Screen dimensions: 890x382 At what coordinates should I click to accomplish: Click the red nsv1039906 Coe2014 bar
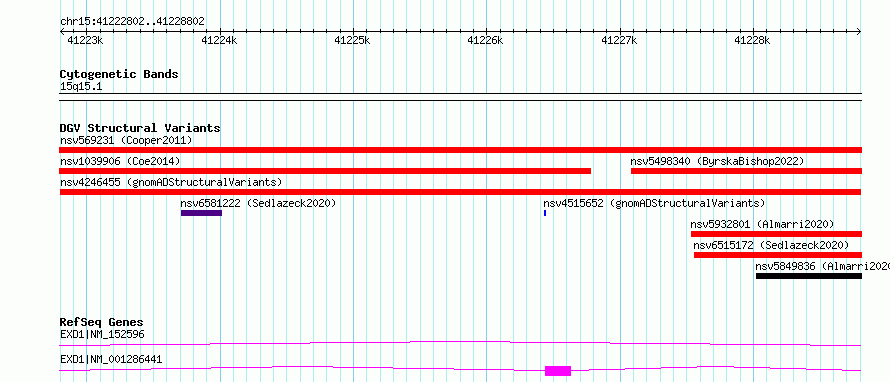325,171
